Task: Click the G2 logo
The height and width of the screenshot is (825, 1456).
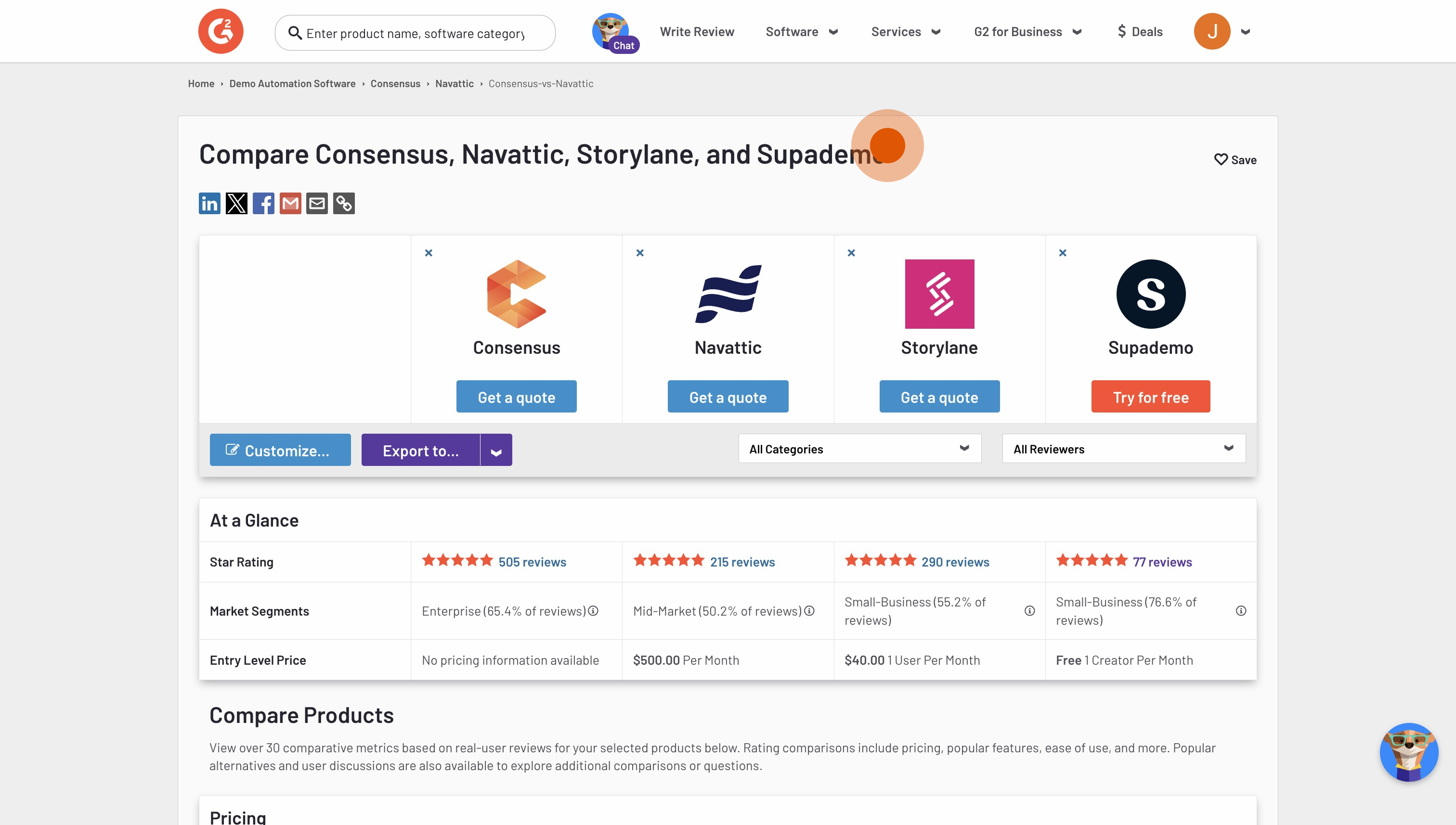Action: tap(221, 31)
